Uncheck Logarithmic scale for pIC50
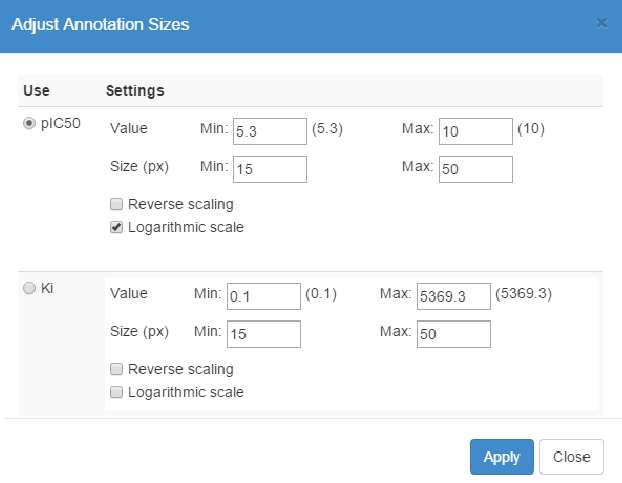 coord(116,227)
